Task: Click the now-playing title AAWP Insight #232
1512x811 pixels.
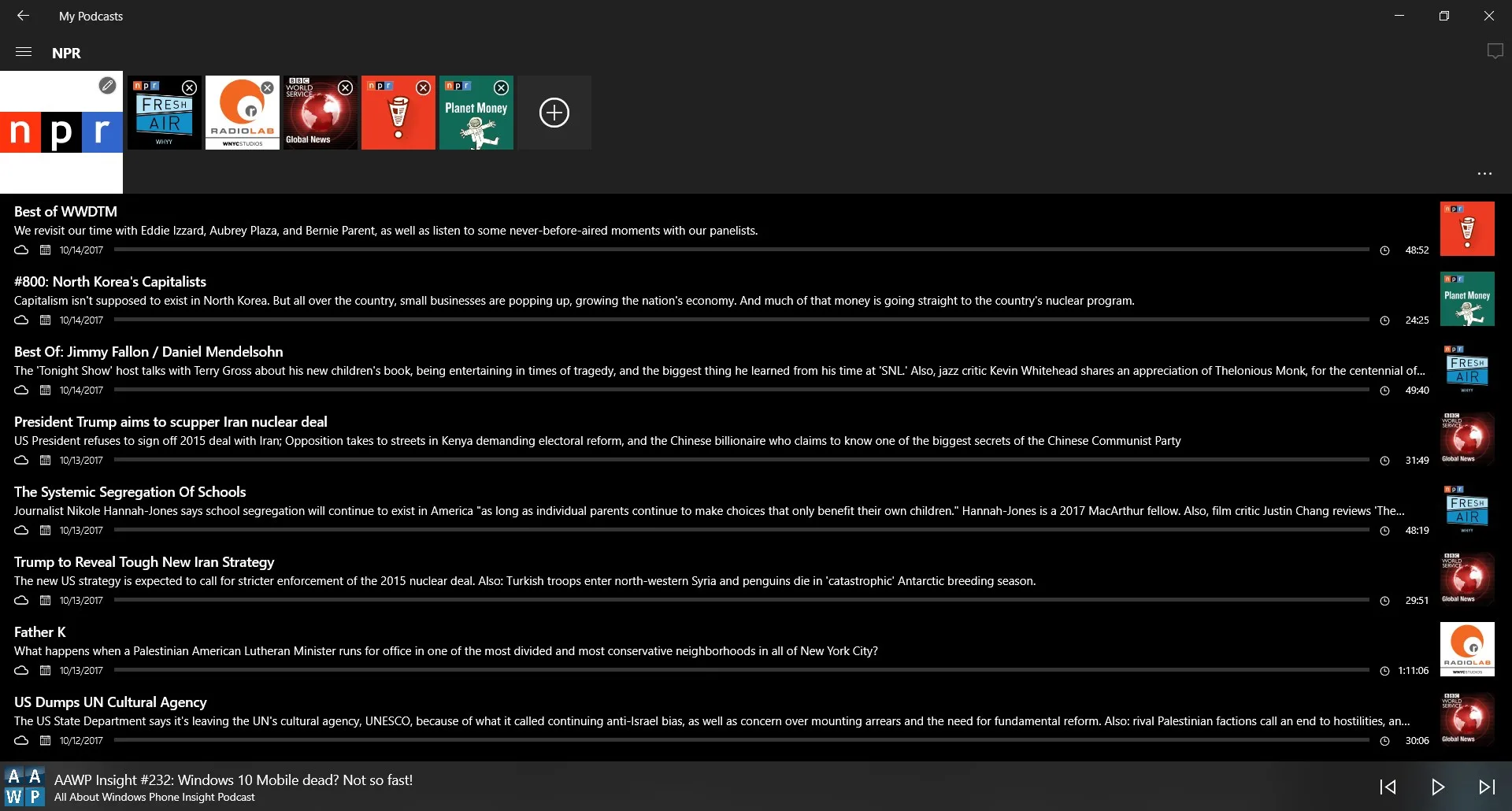Action: tap(233, 780)
